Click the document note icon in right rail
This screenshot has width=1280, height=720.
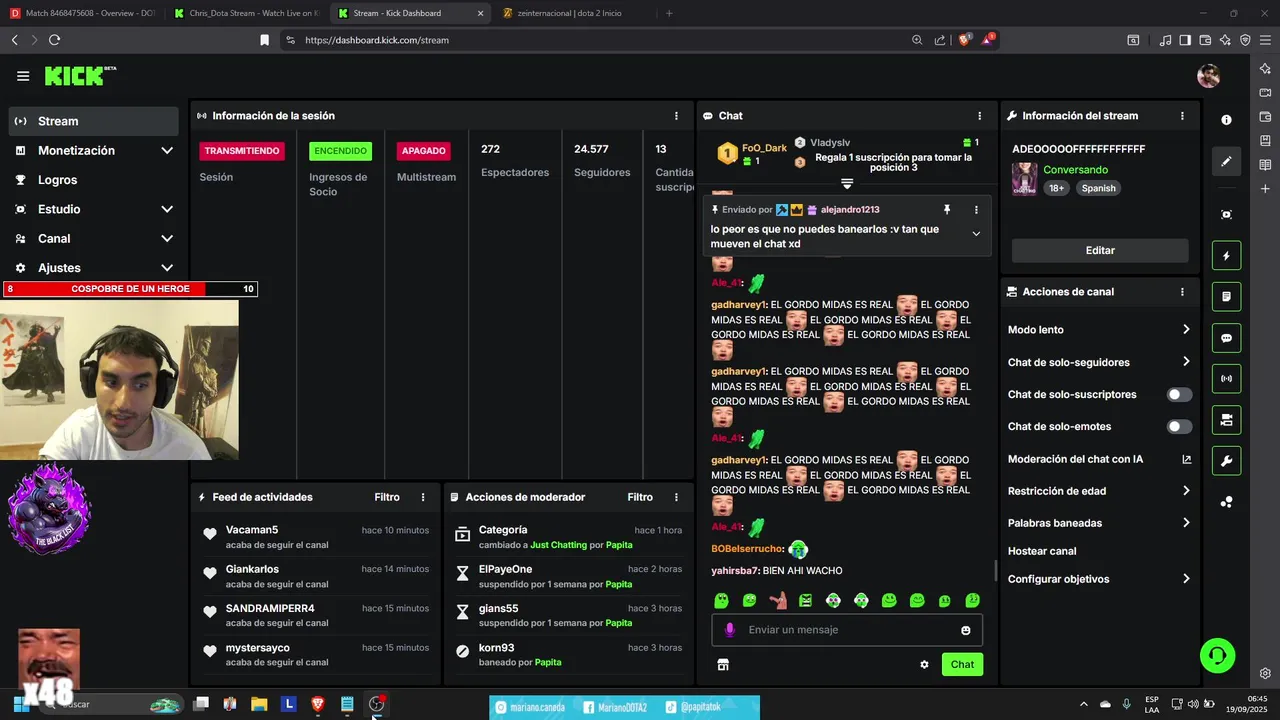coord(1227,297)
